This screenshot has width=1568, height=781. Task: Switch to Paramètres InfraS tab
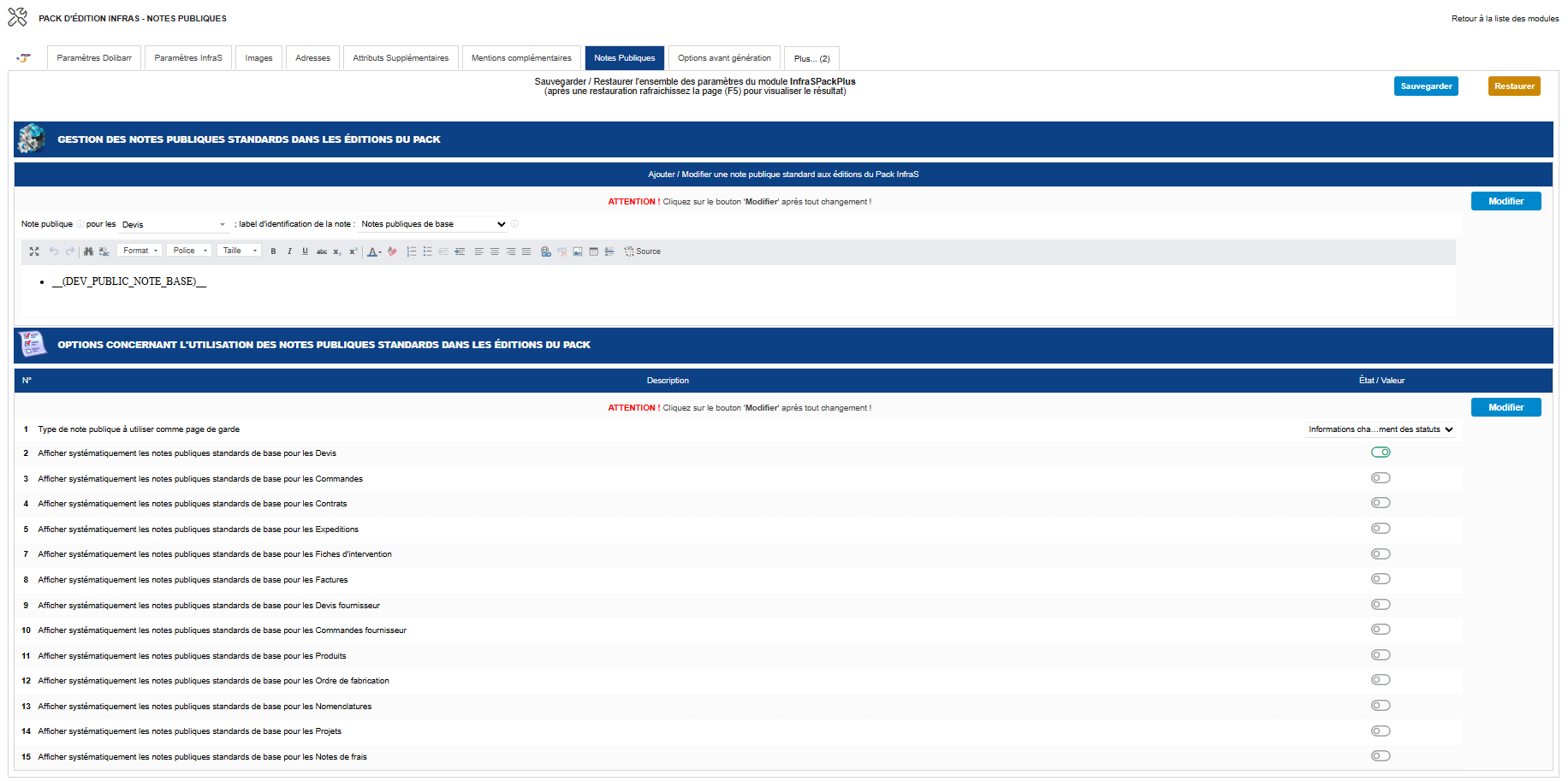pos(188,58)
